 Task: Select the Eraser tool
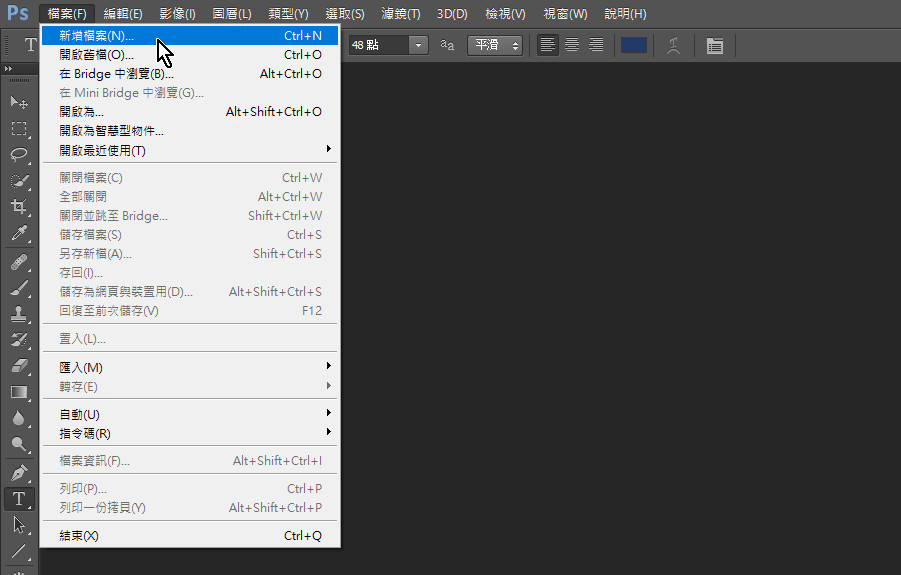click(19, 366)
